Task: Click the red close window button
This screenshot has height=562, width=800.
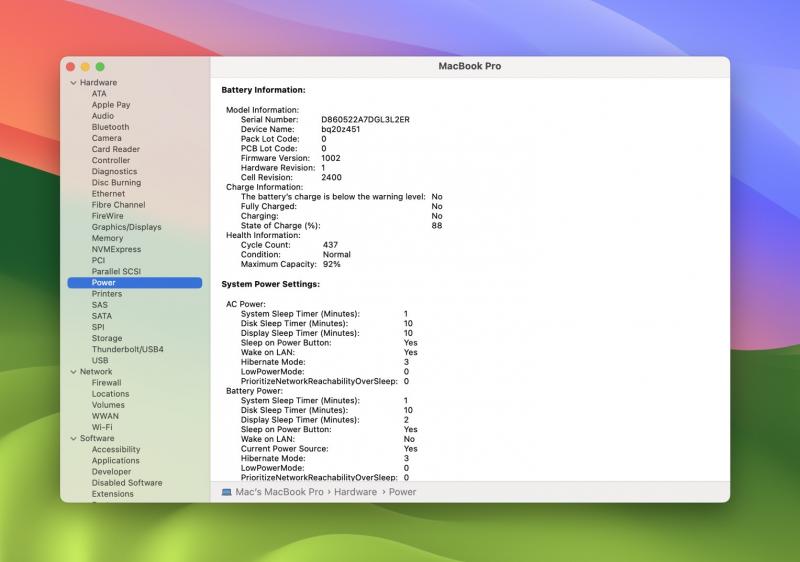Action: (x=71, y=66)
